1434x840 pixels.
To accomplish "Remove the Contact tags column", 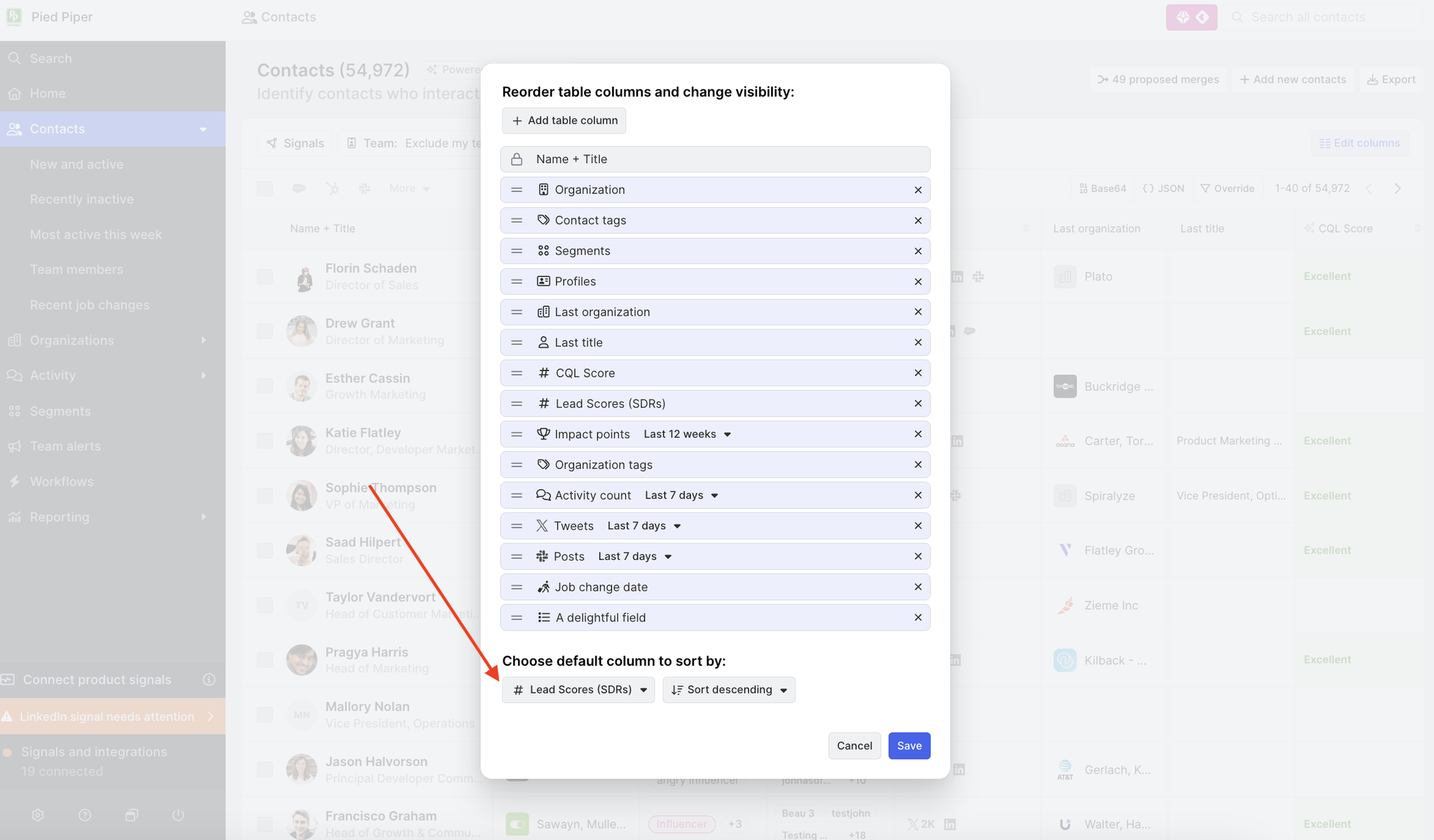I will click(x=918, y=220).
